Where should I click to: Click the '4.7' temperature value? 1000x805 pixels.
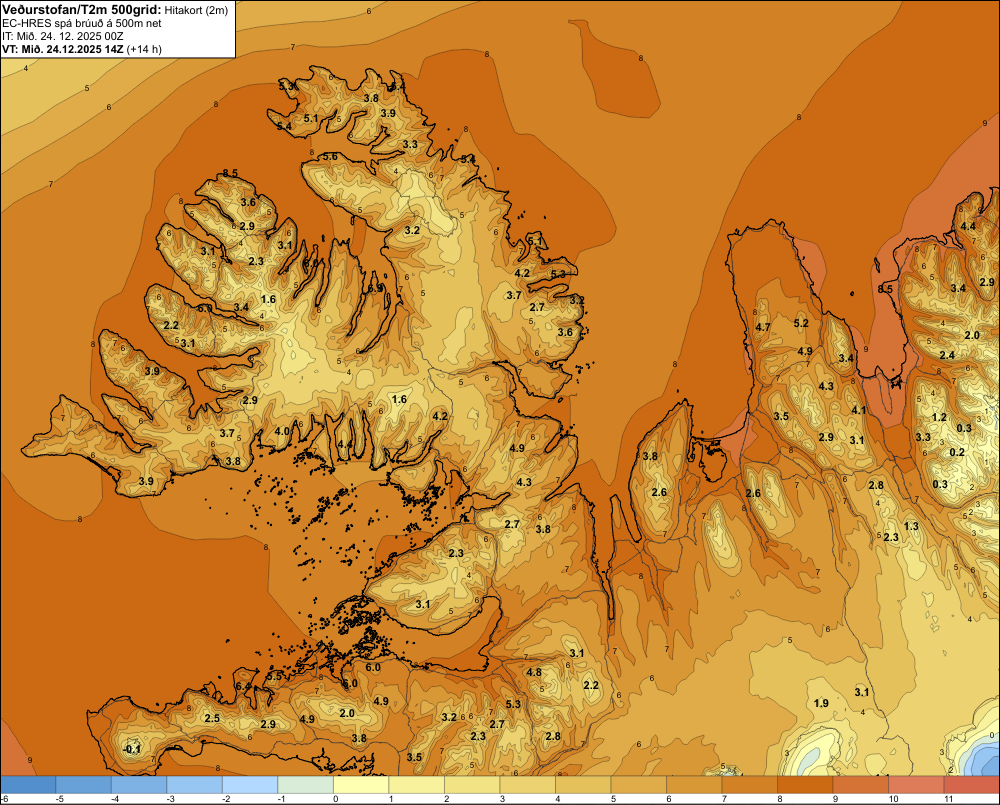click(x=763, y=327)
